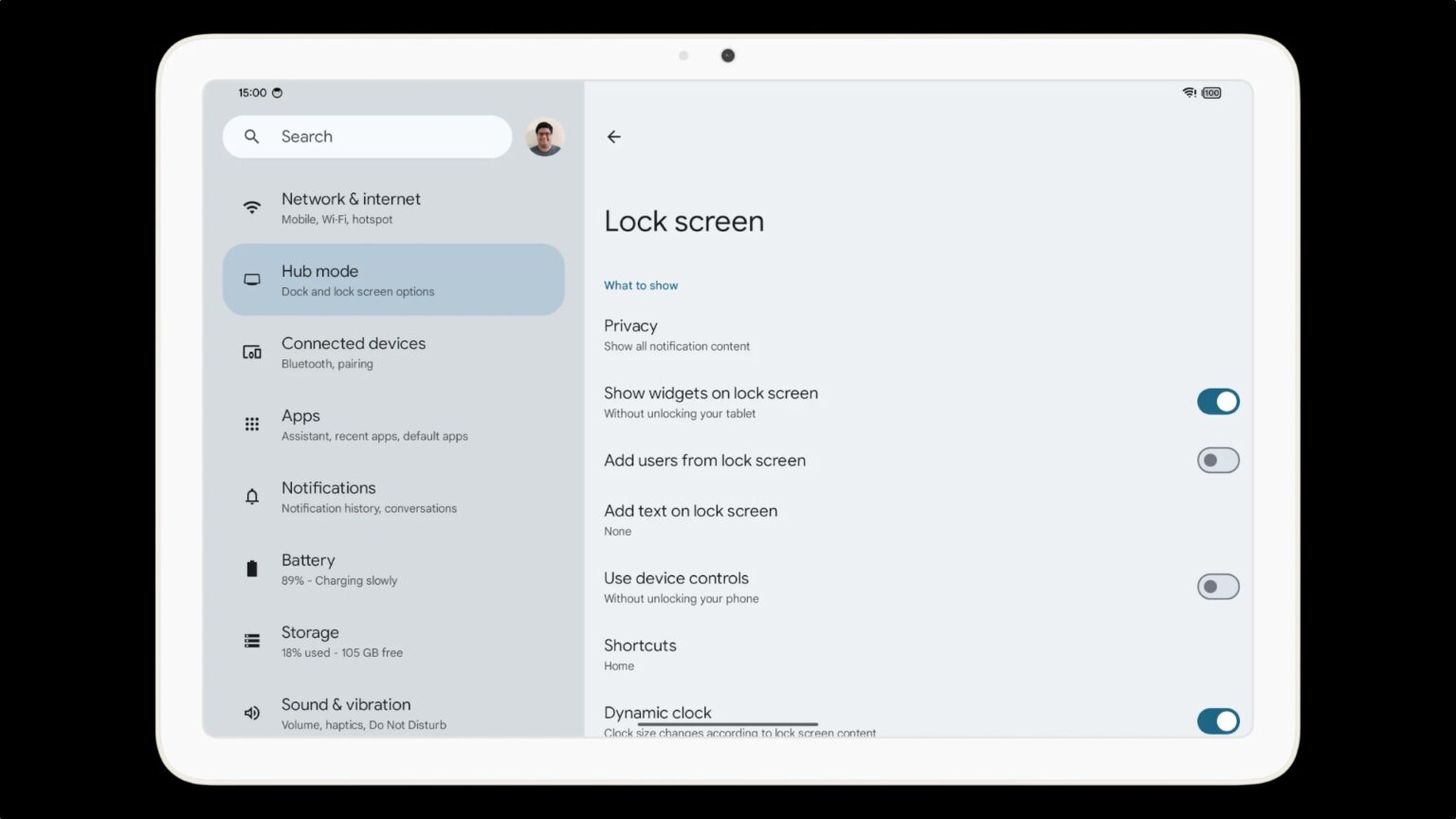
Task: Turn off the Dynamic clock toggle
Action: 1218,720
